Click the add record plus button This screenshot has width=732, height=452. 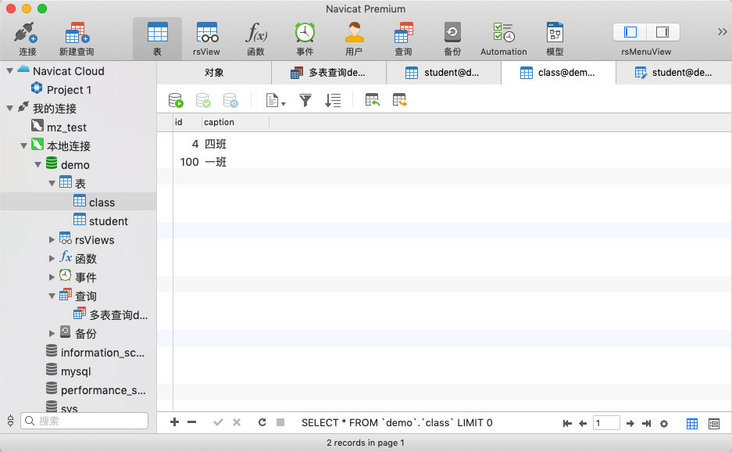pyautogui.click(x=174, y=422)
